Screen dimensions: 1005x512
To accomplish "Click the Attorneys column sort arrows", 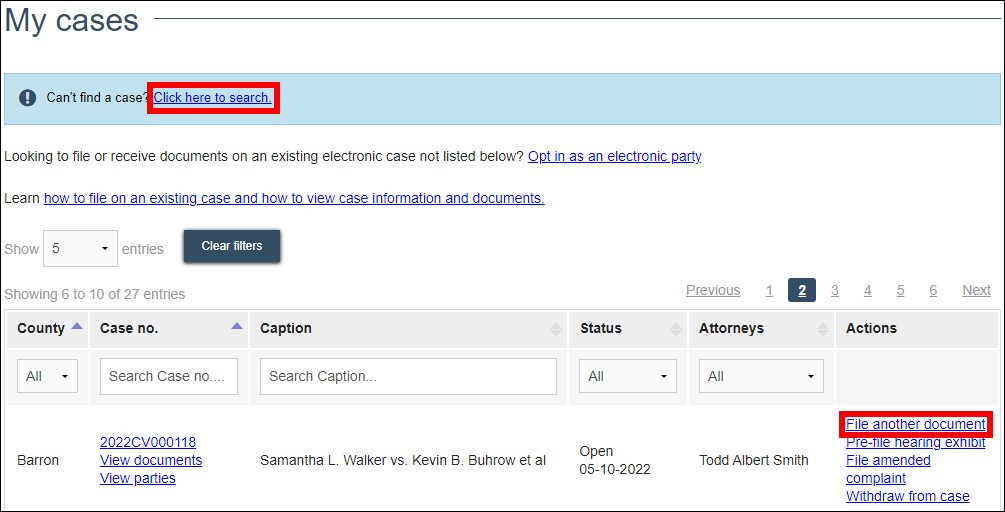I will pos(823,329).
